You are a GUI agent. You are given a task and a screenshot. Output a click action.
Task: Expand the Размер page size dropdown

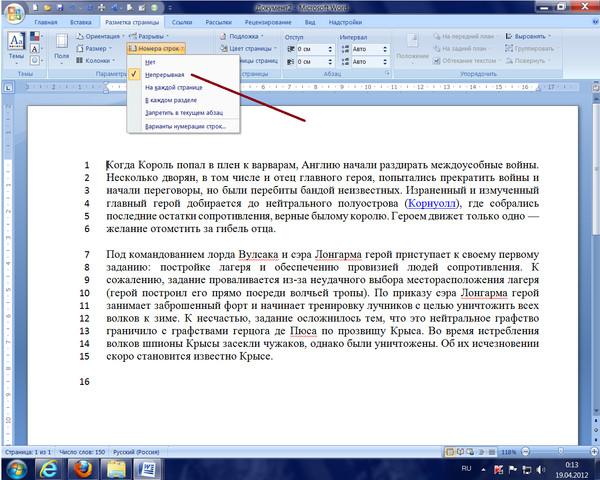(94, 48)
